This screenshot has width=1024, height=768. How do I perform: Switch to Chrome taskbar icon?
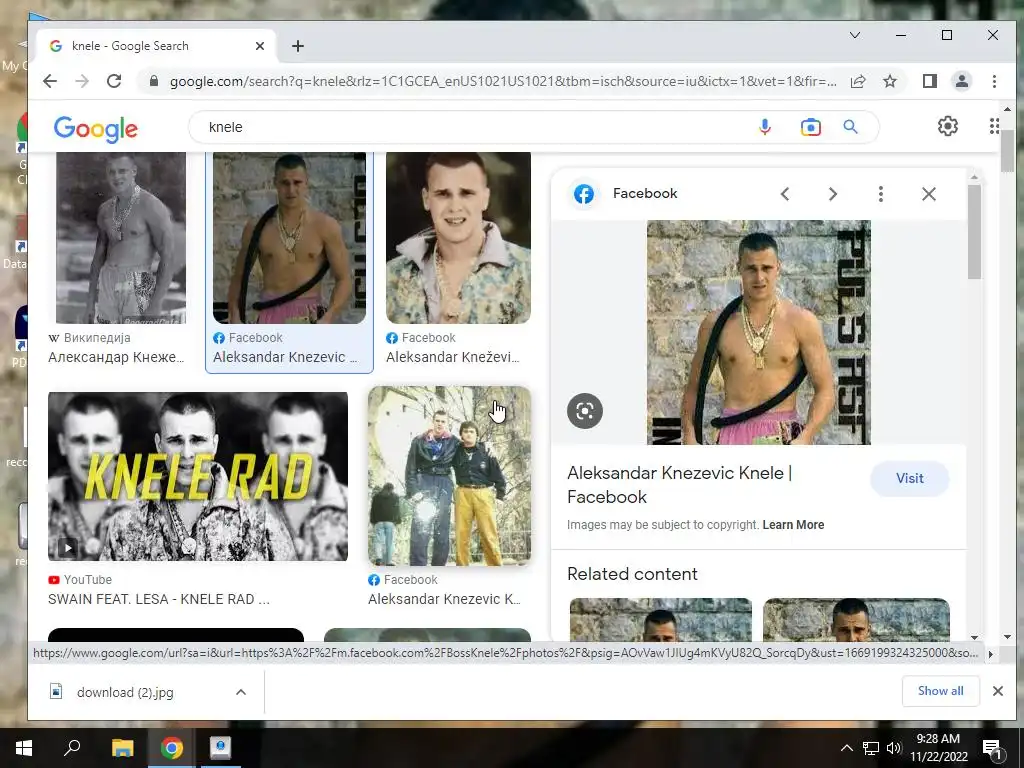coord(172,748)
